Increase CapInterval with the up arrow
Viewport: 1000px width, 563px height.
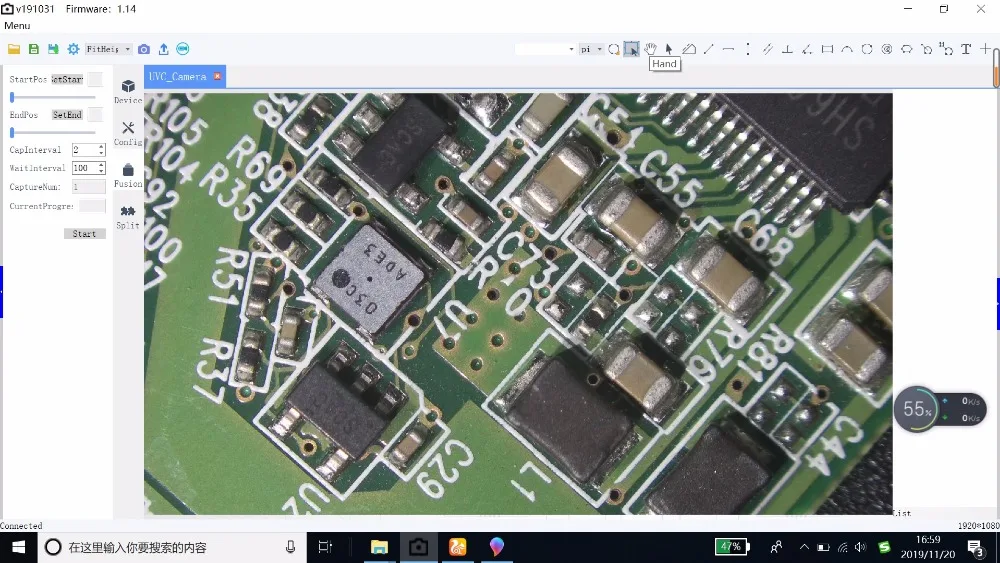[101, 147]
